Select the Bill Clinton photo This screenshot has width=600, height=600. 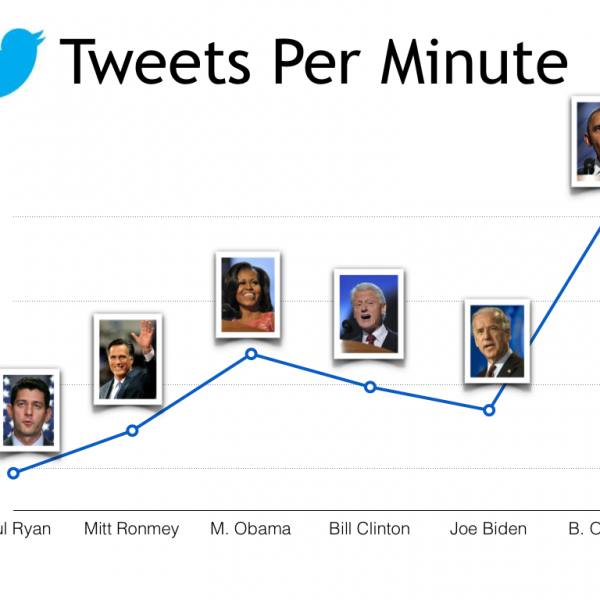pyautogui.click(x=367, y=313)
